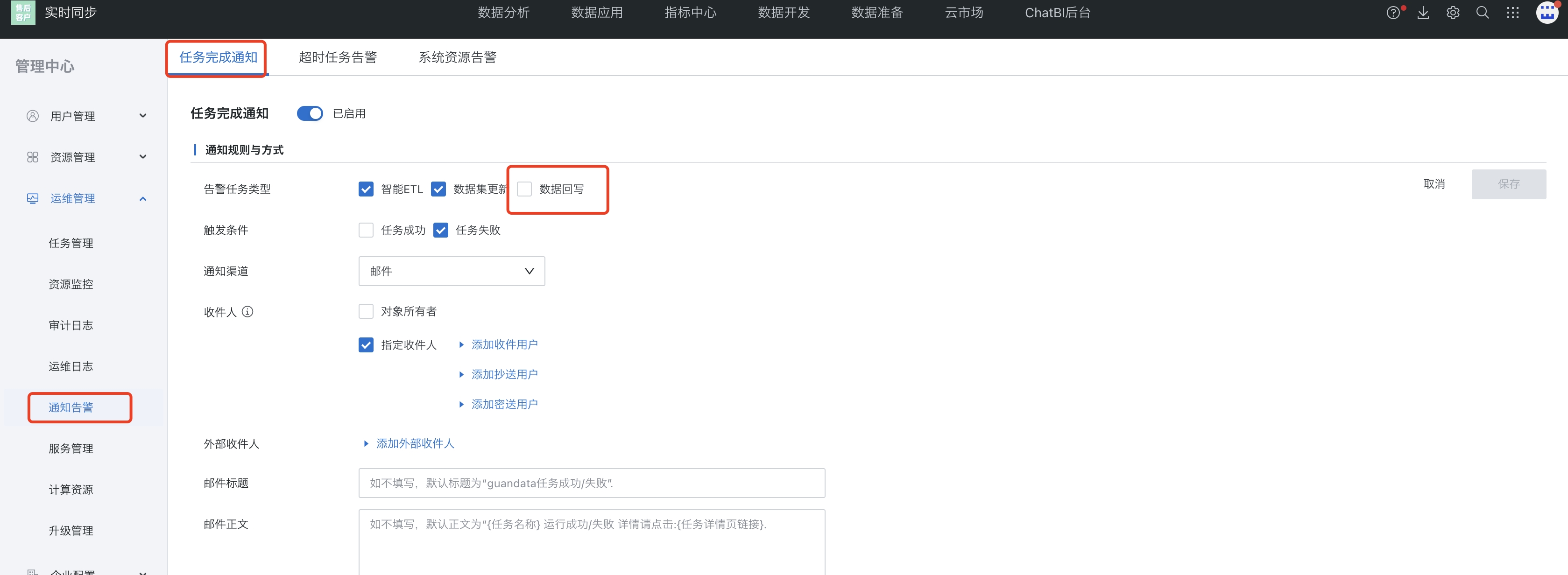Click the download icon in top bar

pyautogui.click(x=1422, y=13)
